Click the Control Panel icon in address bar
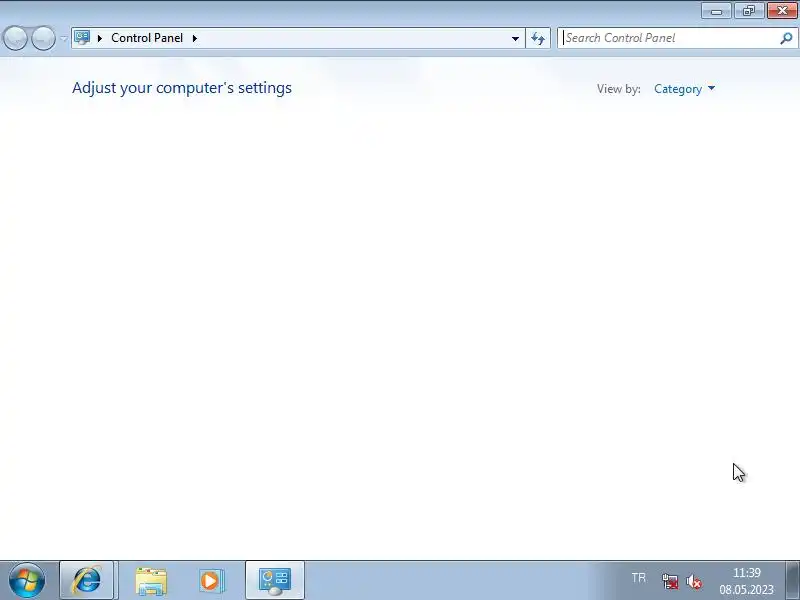 point(82,38)
